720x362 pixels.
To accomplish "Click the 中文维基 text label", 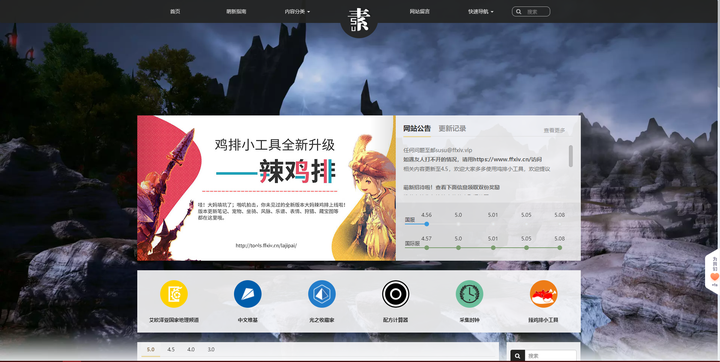I will (x=248, y=320).
